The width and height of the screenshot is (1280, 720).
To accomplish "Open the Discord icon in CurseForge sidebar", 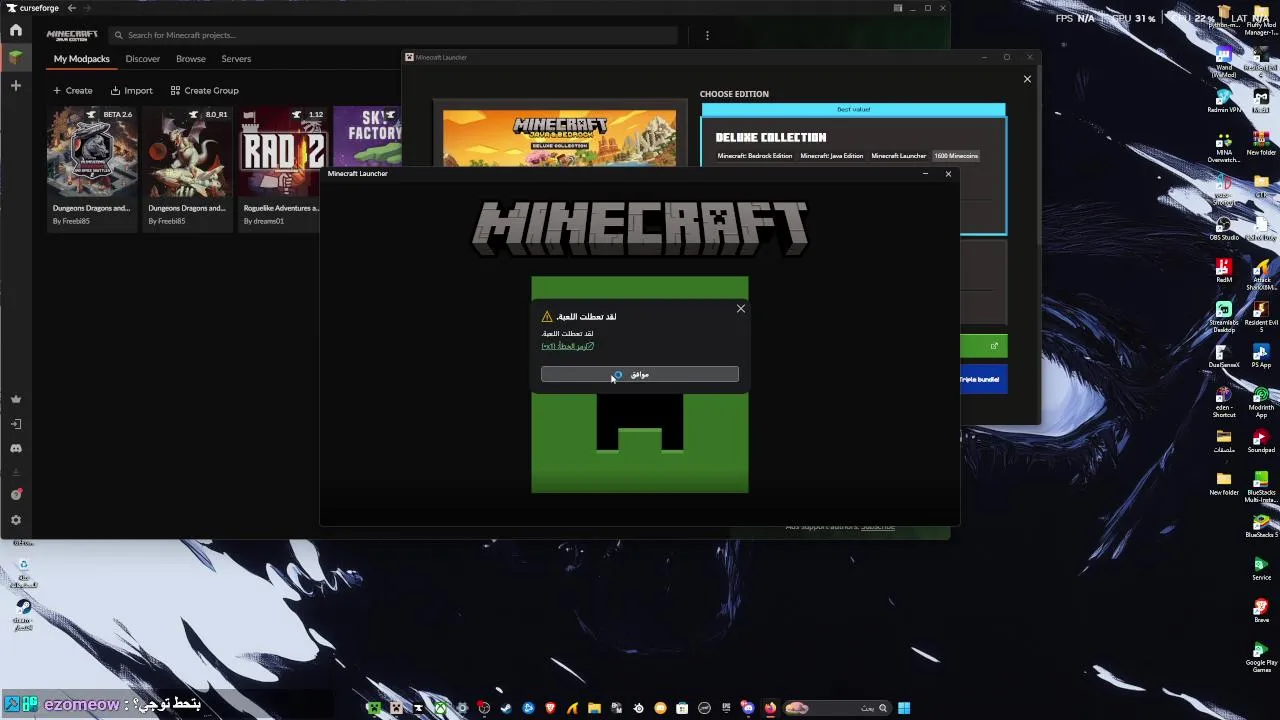I will 15,449.
